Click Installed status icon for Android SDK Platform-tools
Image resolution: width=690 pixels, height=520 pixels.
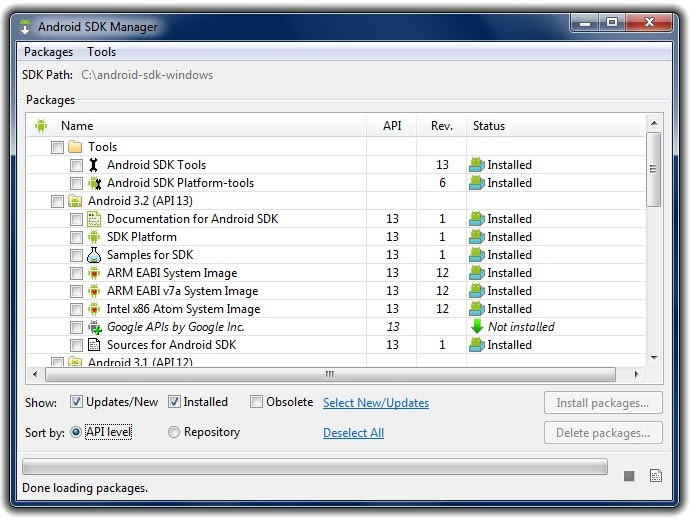477,183
